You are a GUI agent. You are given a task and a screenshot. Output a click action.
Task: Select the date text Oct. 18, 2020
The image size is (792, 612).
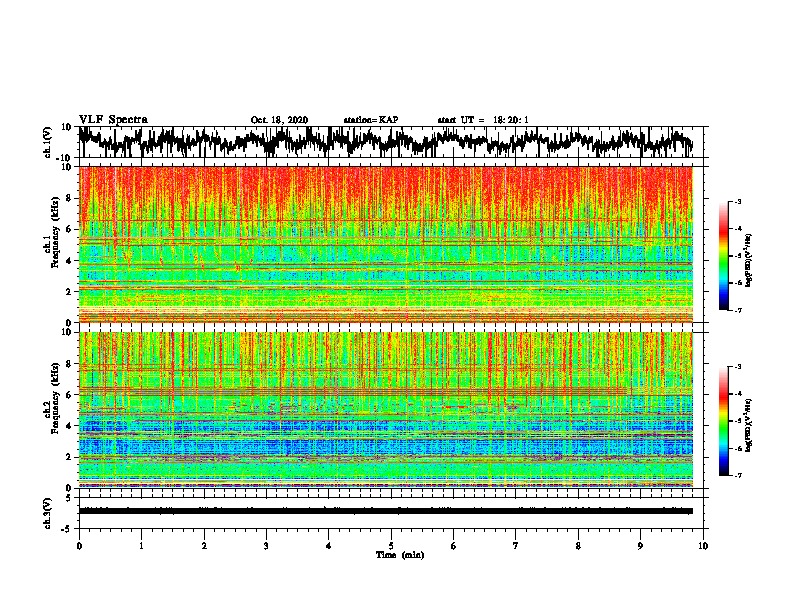(x=279, y=120)
